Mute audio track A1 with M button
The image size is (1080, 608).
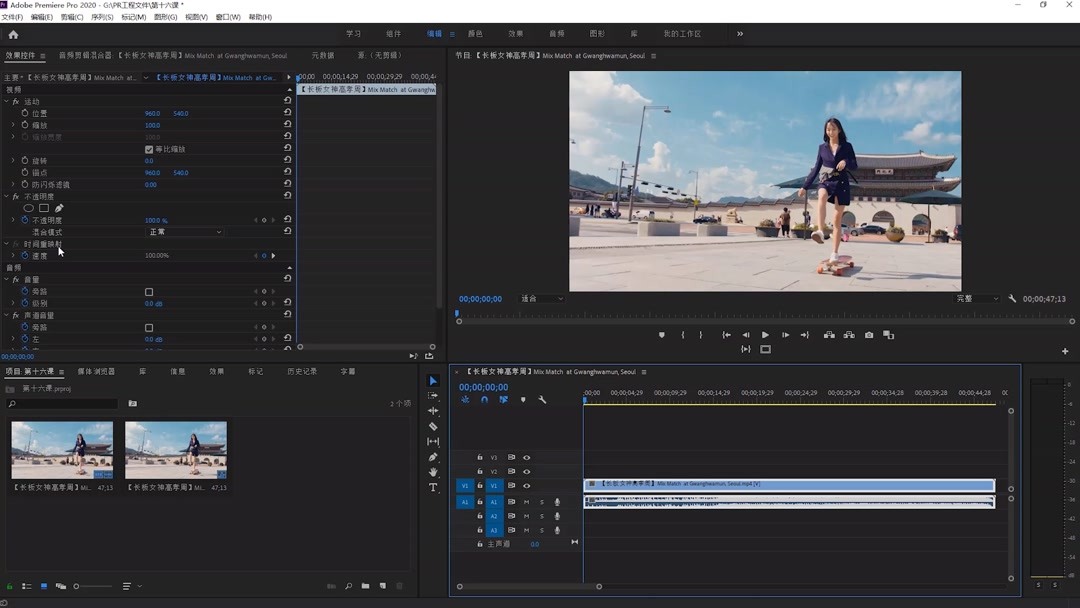[527, 502]
